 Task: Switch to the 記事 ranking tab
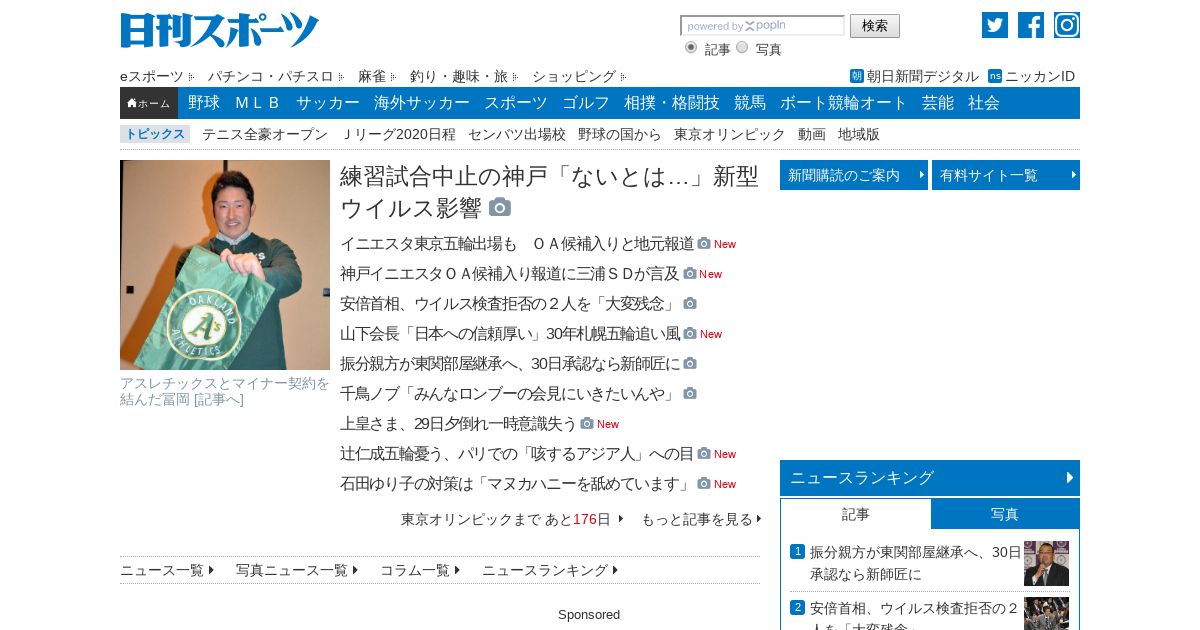point(856,514)
